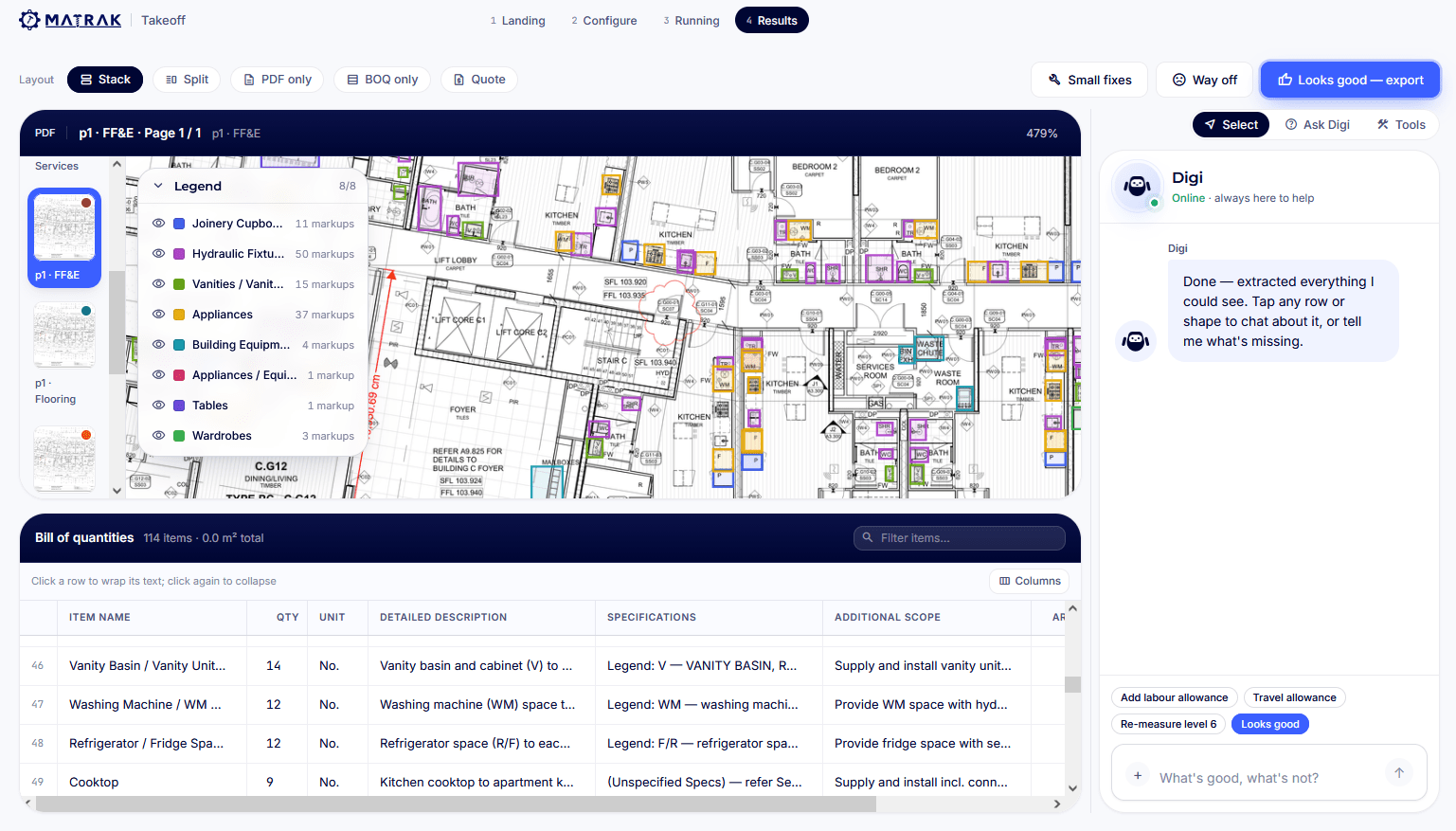This screenshot has height=831, width=1456.
Task: Hide Joinery Cupboards layer with eye icon
Action: pyautogui.click(x=159, y=224)
